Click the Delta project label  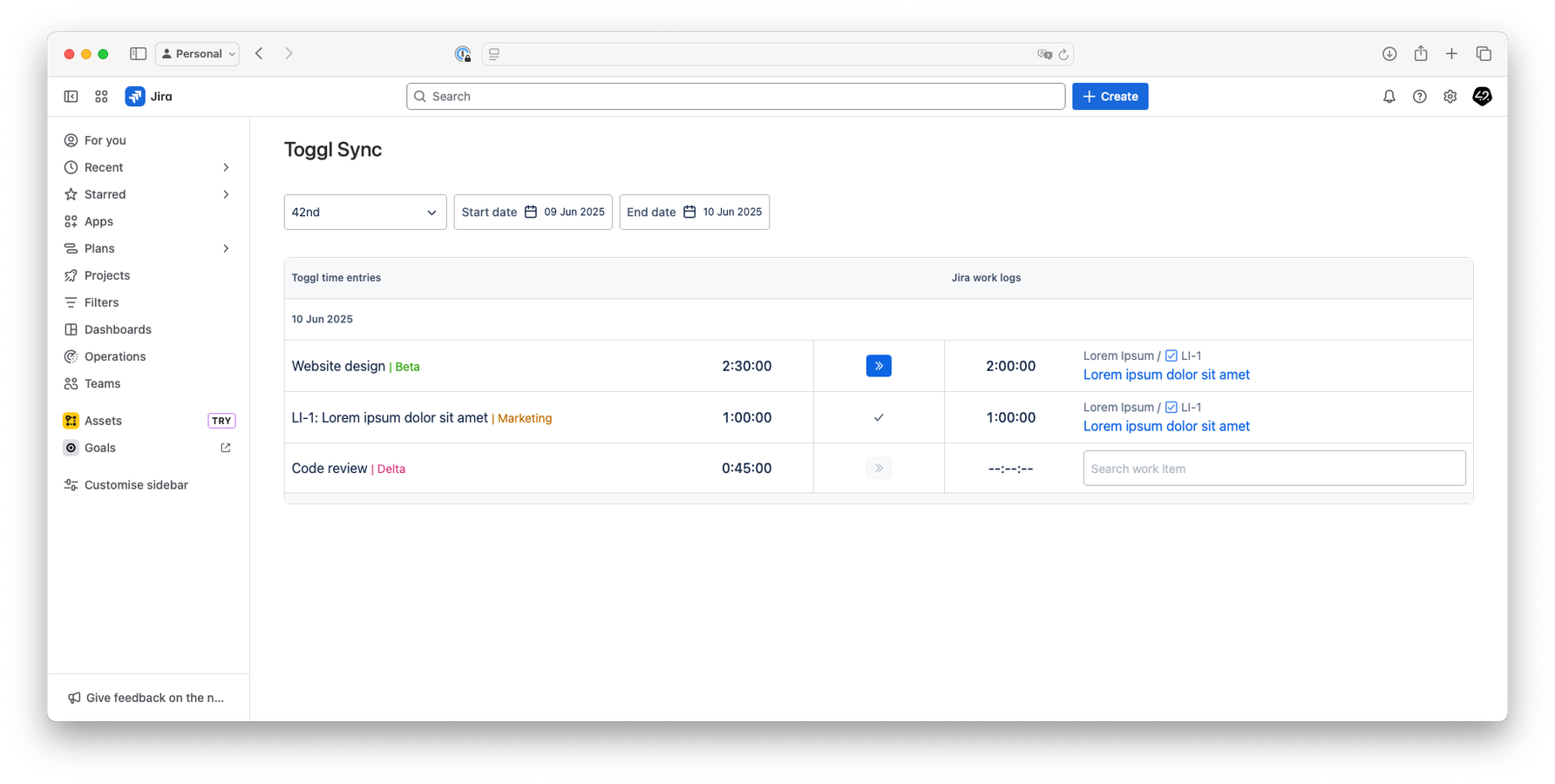[391, 469]
